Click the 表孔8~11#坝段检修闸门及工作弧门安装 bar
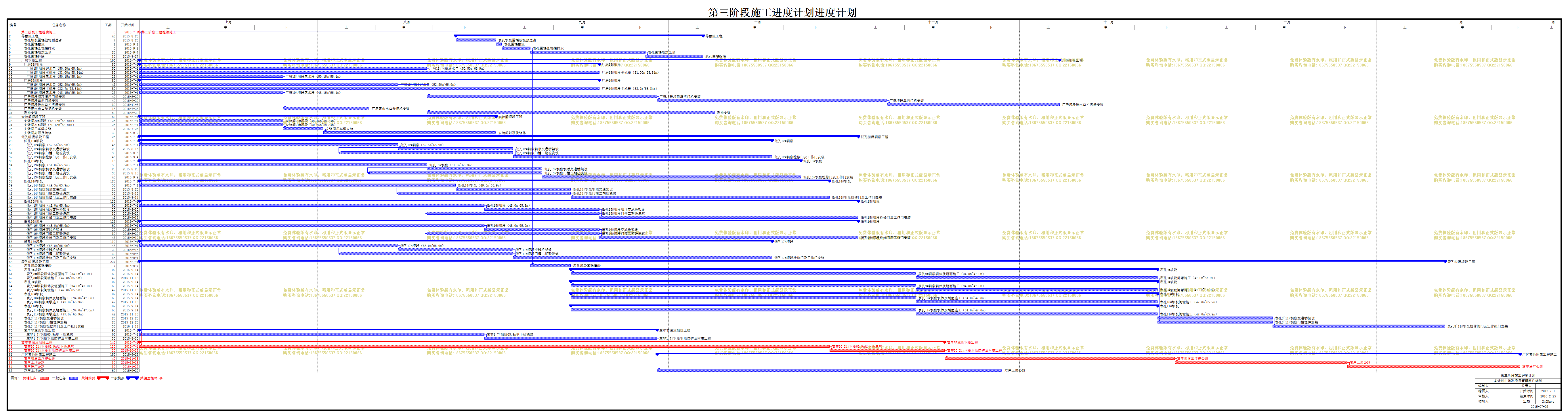The image size is (1568, 417). coord(1359,326)
